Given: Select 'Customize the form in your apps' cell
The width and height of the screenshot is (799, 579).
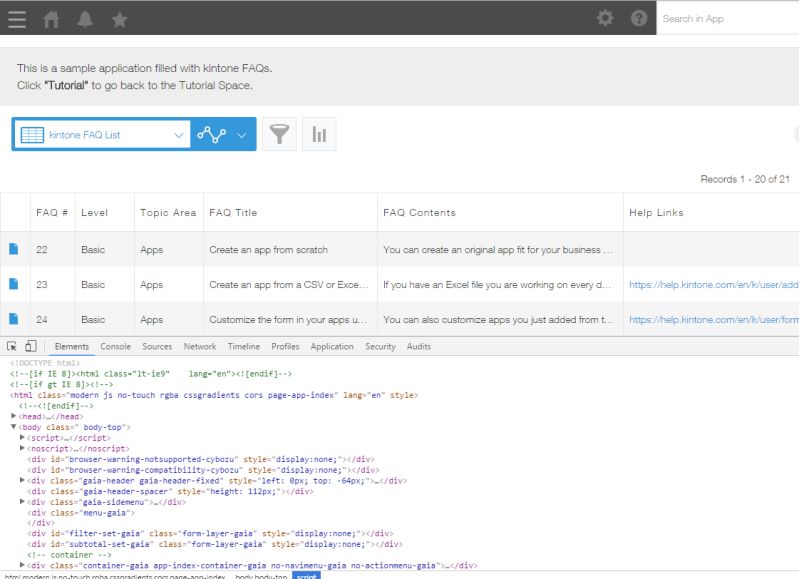Looking at the screenshot, I should (x=290, y=320).
